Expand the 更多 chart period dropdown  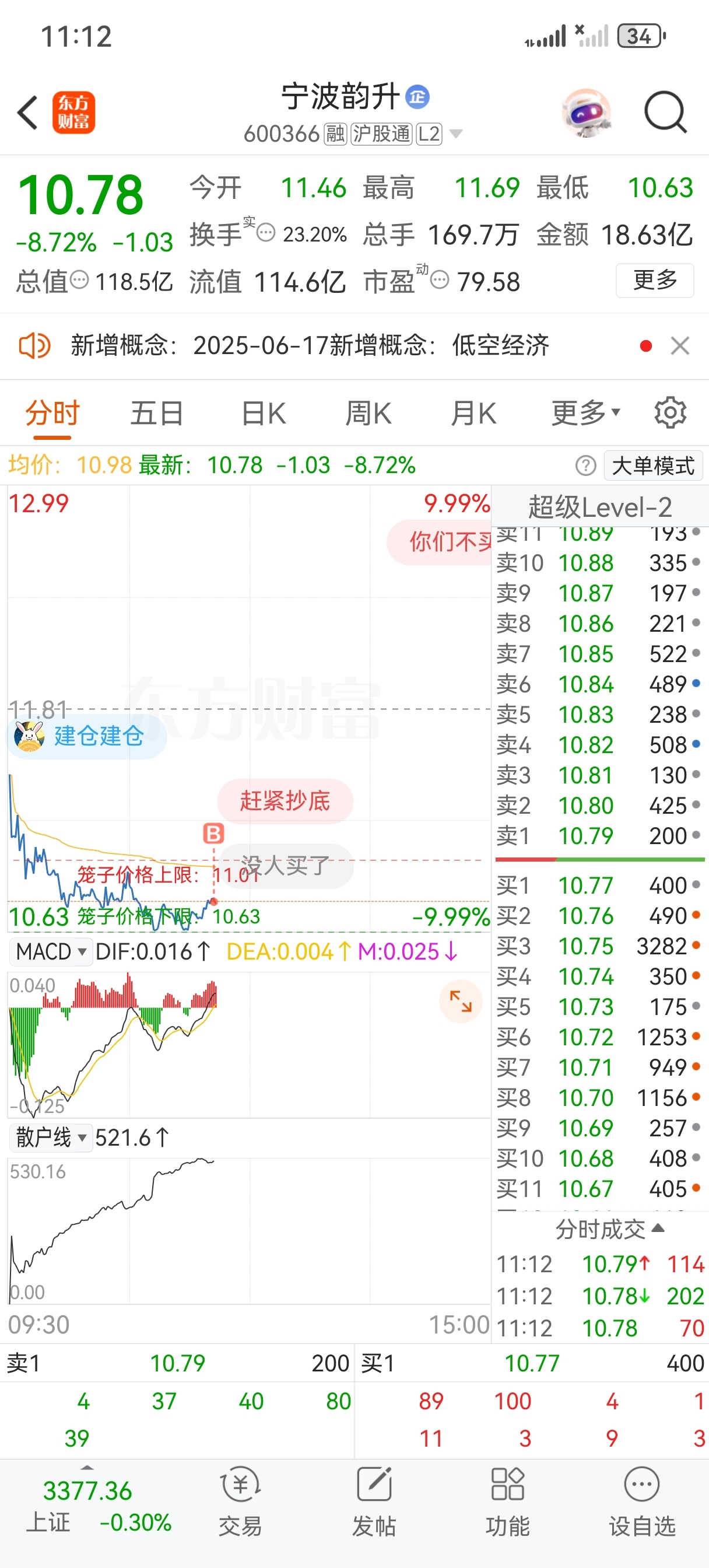tap(585, 414)
